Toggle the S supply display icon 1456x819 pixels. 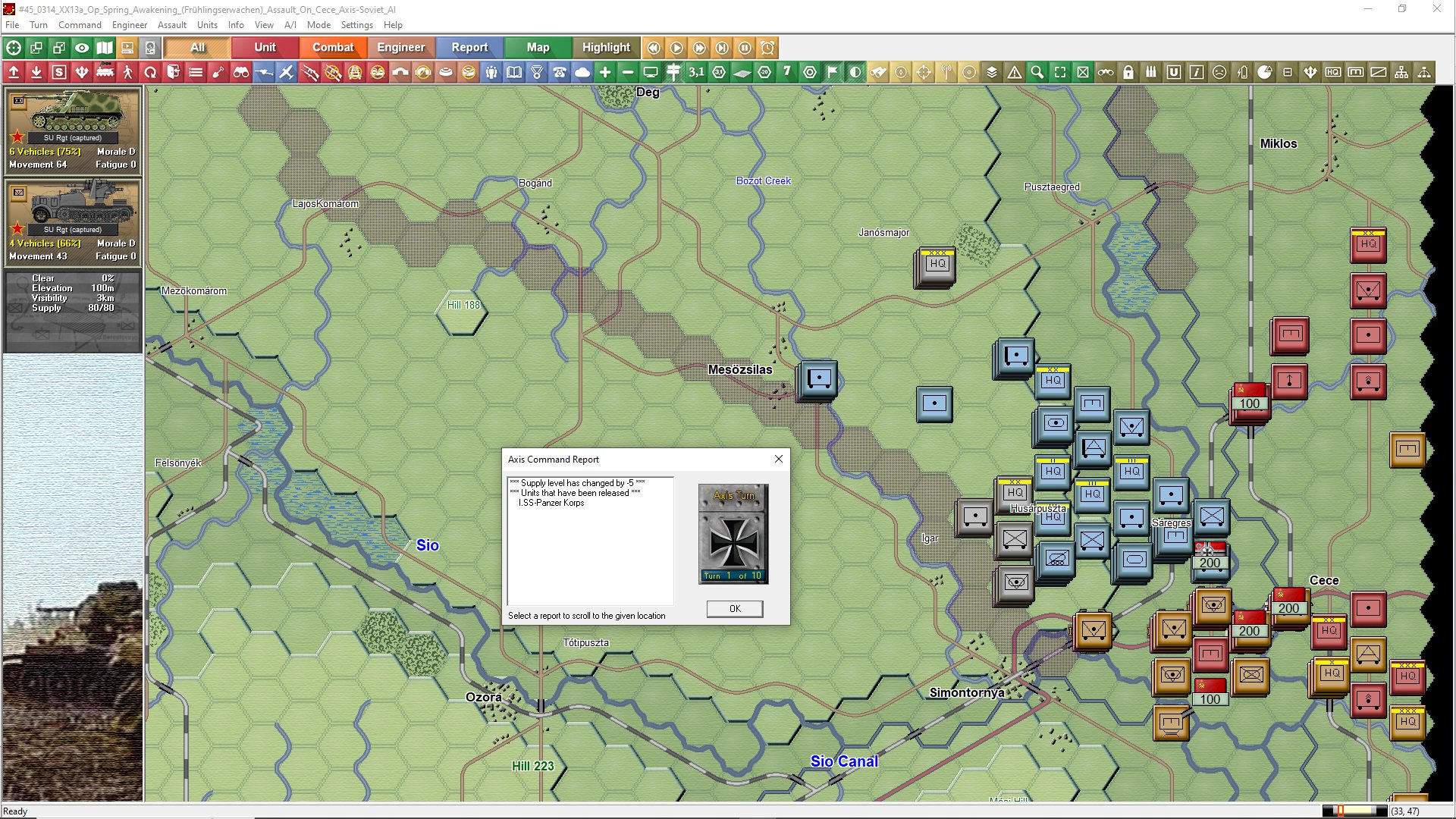pos(59,72)
